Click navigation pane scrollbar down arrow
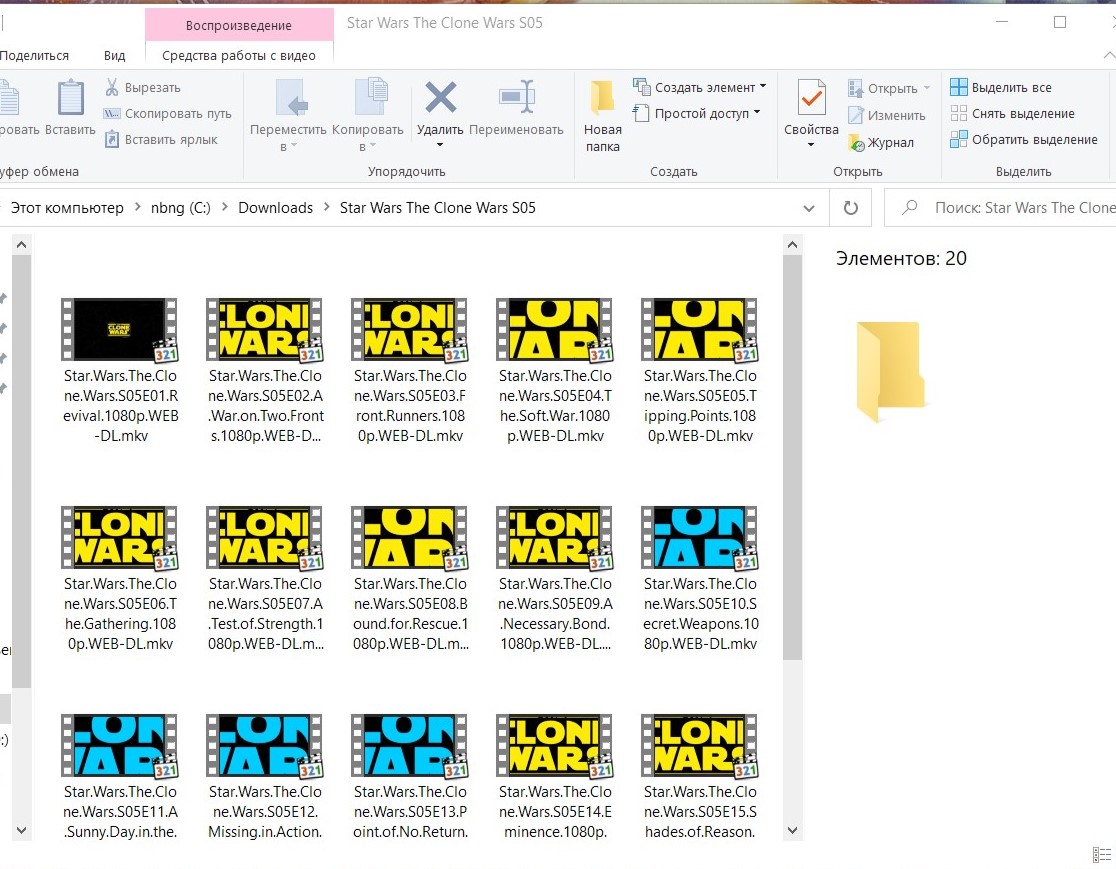 [21, 830]
